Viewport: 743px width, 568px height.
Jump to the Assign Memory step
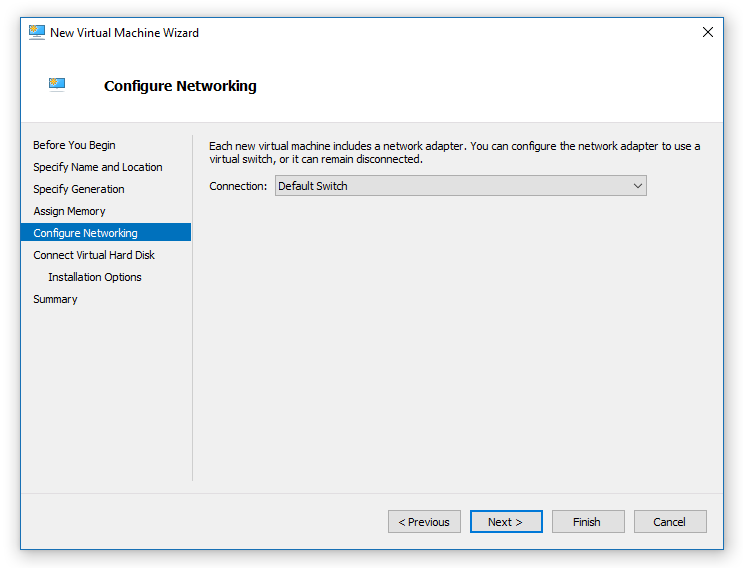click(x=69, y=211)
